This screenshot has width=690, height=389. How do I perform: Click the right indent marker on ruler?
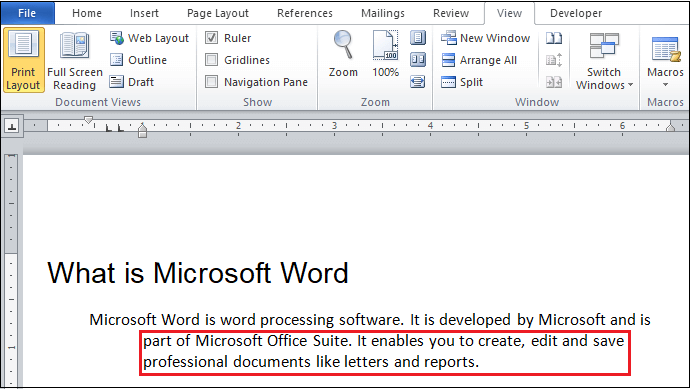(671, 127)
